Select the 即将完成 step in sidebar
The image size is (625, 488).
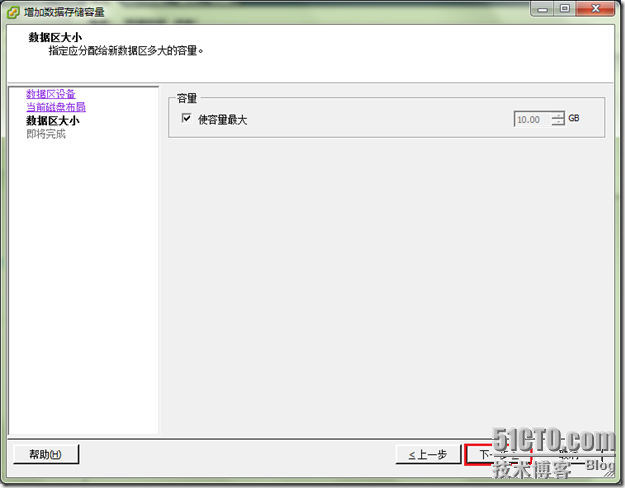46,134
